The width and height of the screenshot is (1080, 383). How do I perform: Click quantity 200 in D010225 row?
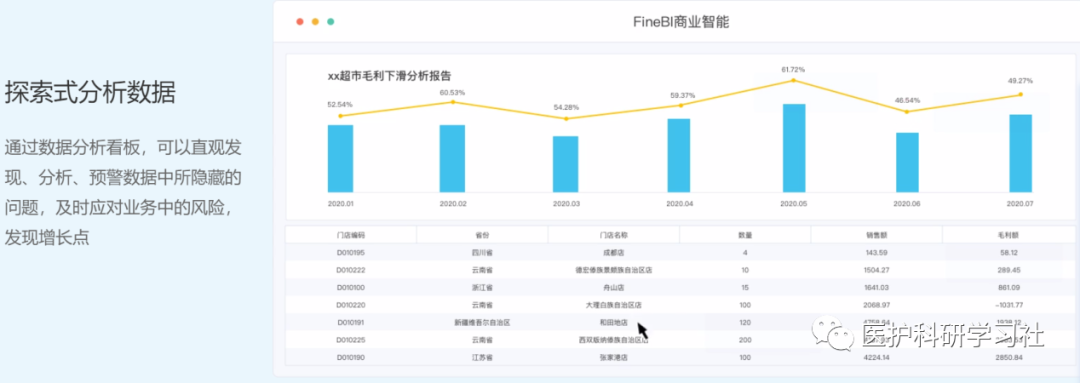[x=745, y=340]
